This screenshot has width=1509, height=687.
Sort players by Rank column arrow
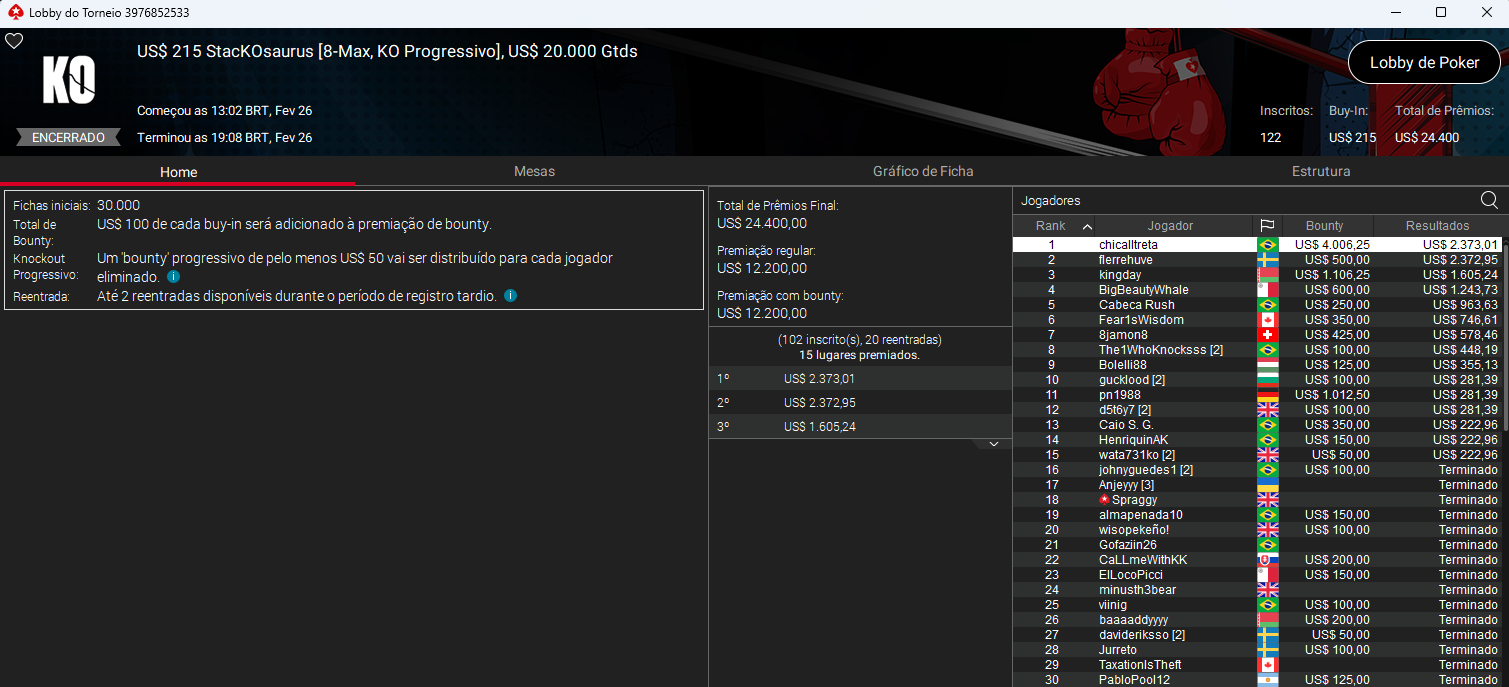[1087, 226]
